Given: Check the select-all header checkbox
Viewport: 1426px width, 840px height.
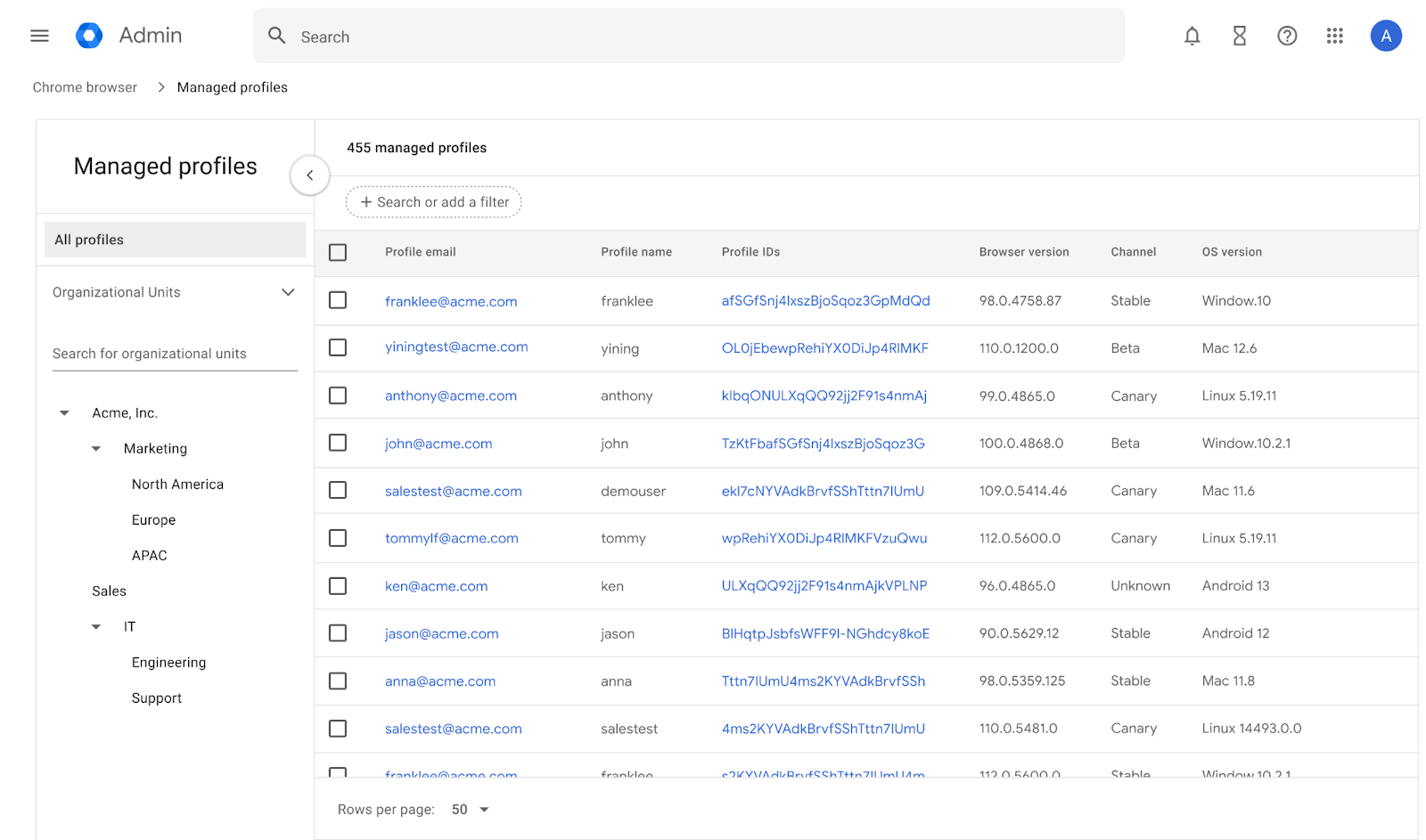Looking at the screenshot, I should click(x=338, y=252).
